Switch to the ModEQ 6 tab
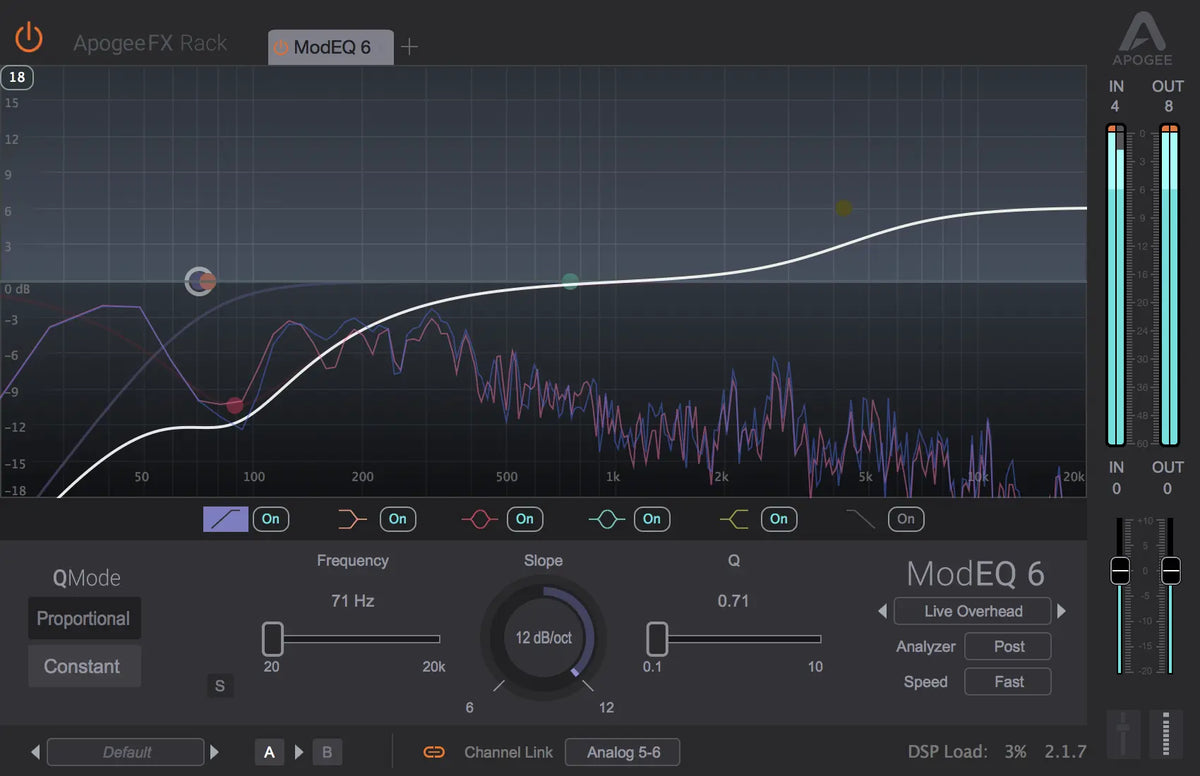This screenshot has width=1200, height=776. (x=330, y=46)
